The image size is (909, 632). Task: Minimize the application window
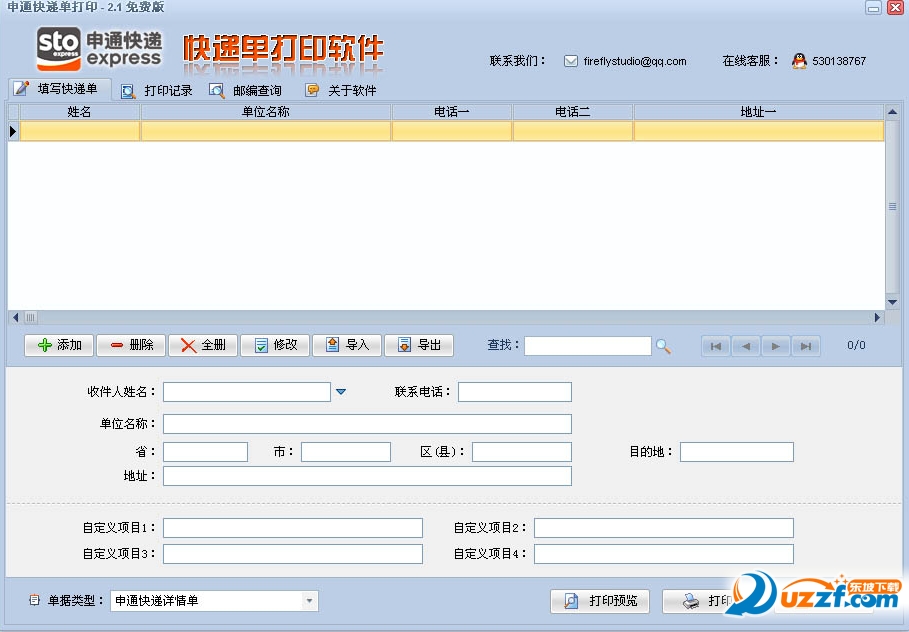tap(873, 8)
